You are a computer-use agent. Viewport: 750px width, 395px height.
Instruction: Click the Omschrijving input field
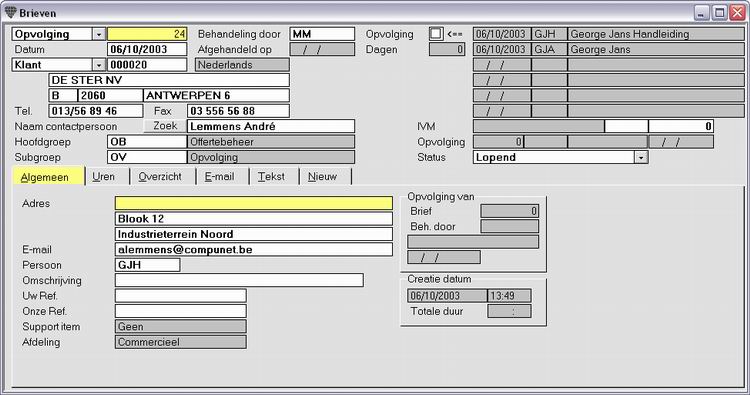[239, 280]
